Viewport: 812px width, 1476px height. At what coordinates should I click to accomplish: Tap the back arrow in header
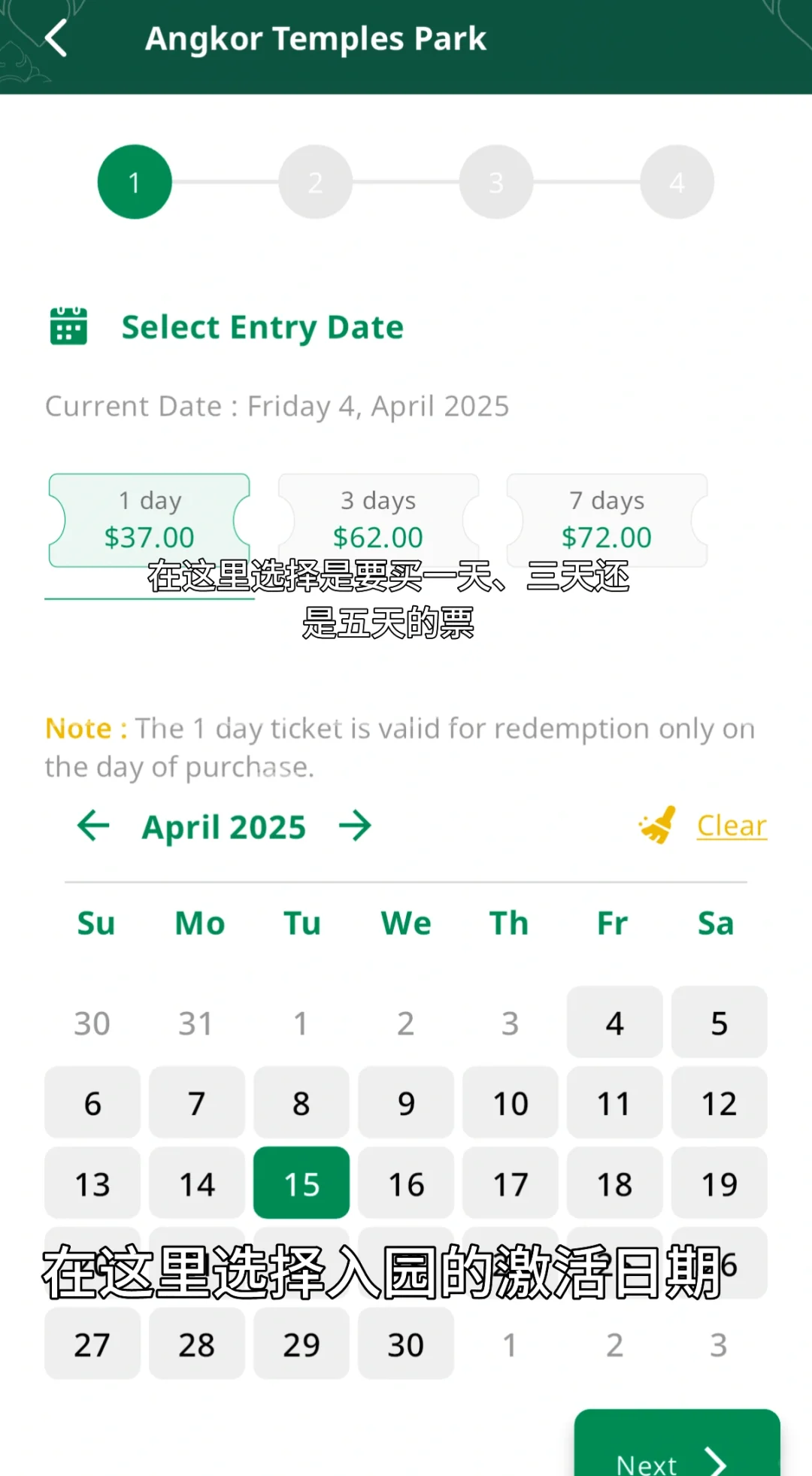[56, 38]
